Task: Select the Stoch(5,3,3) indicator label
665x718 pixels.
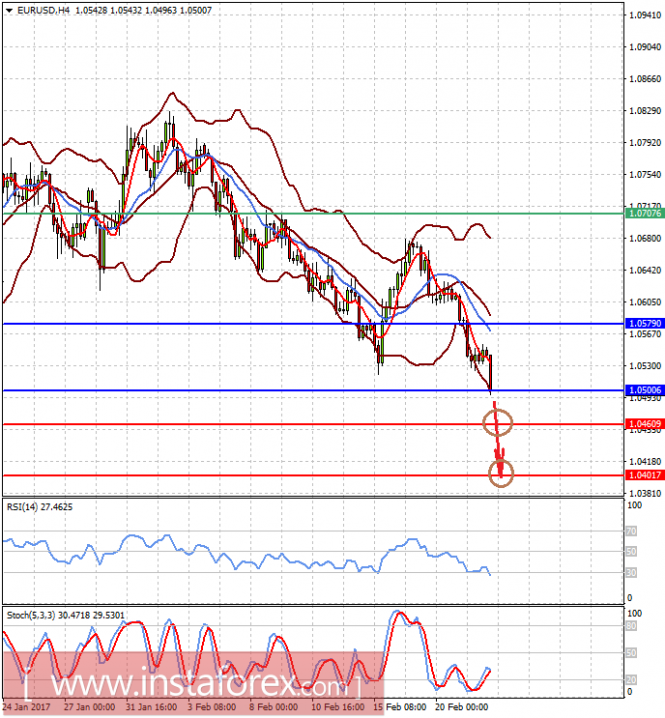Action: (x=65, y=615)
